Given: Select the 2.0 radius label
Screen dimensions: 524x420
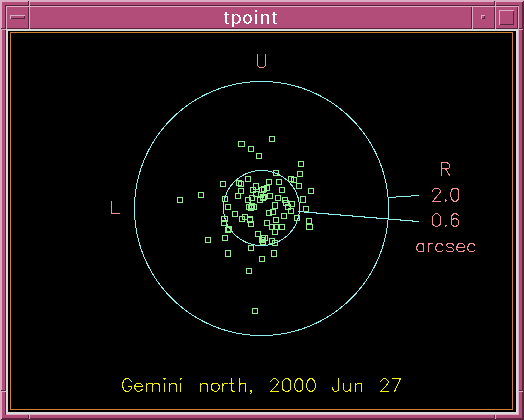Looking at the screenshot, I should [445, 195].
